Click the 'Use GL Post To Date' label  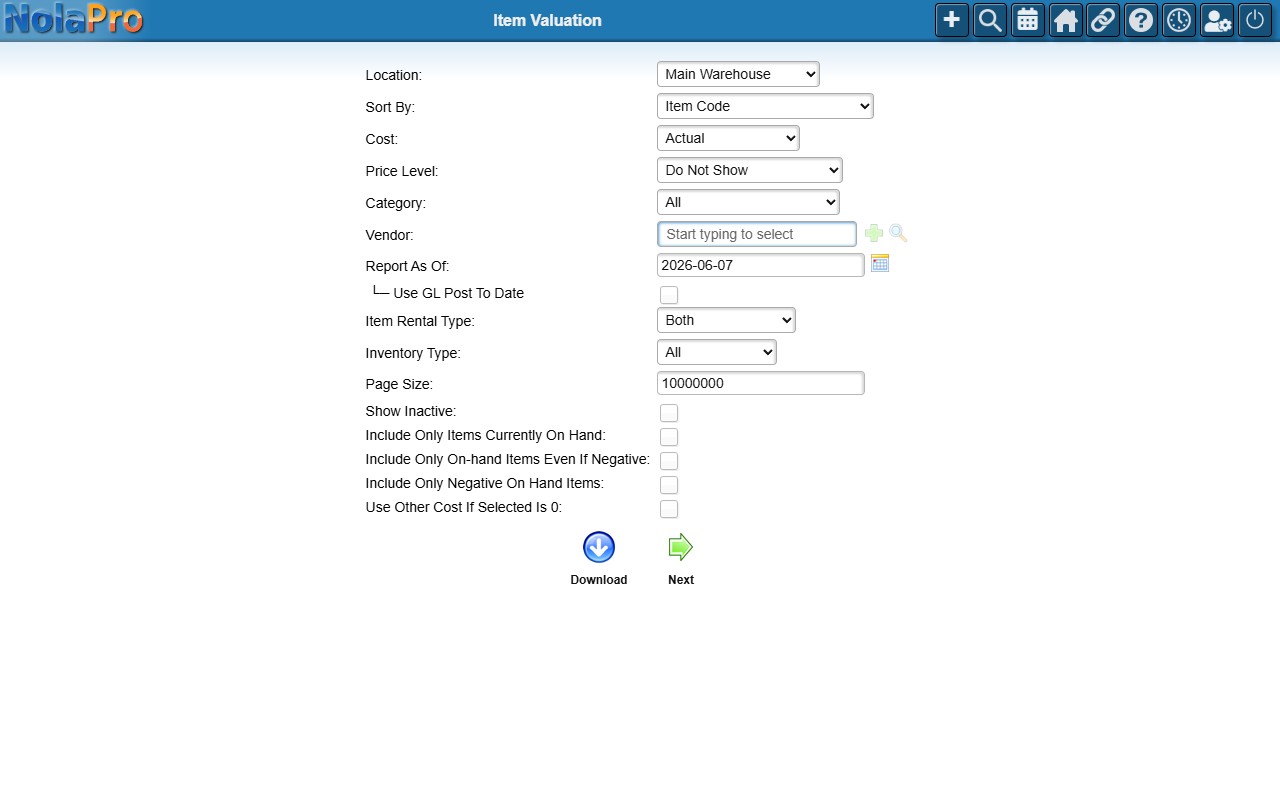pyautogui.click(x=459, y=293)
